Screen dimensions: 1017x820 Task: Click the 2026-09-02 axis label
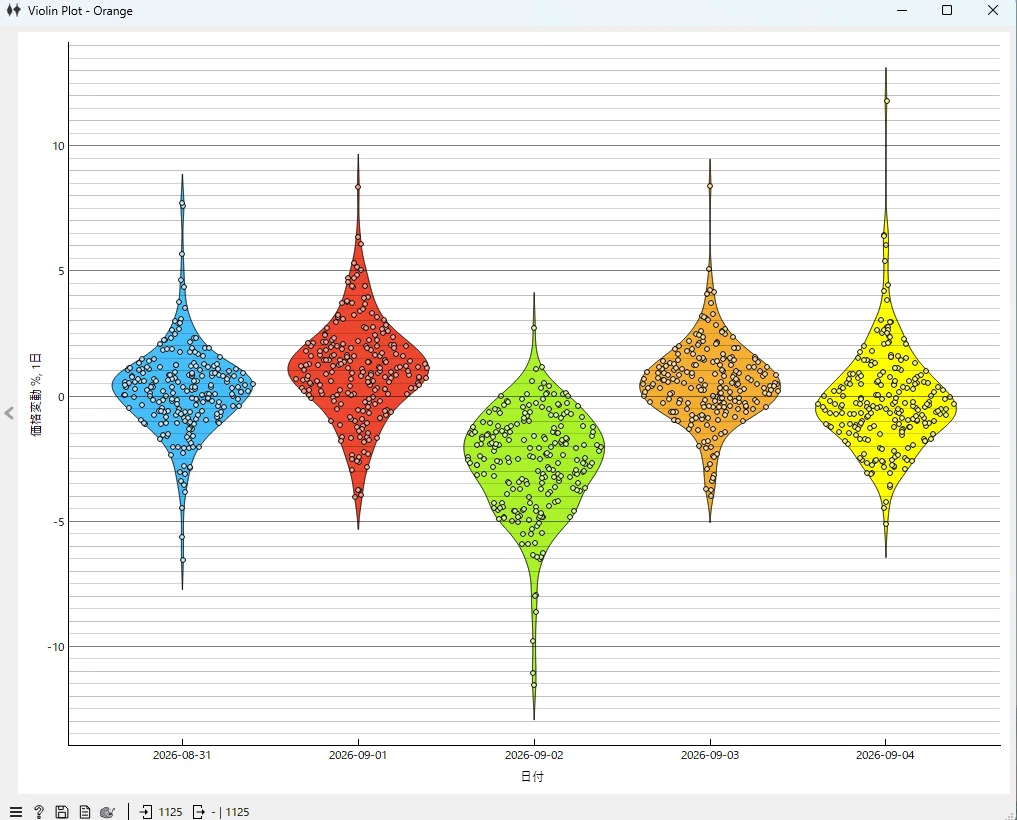tap(534, 755)
